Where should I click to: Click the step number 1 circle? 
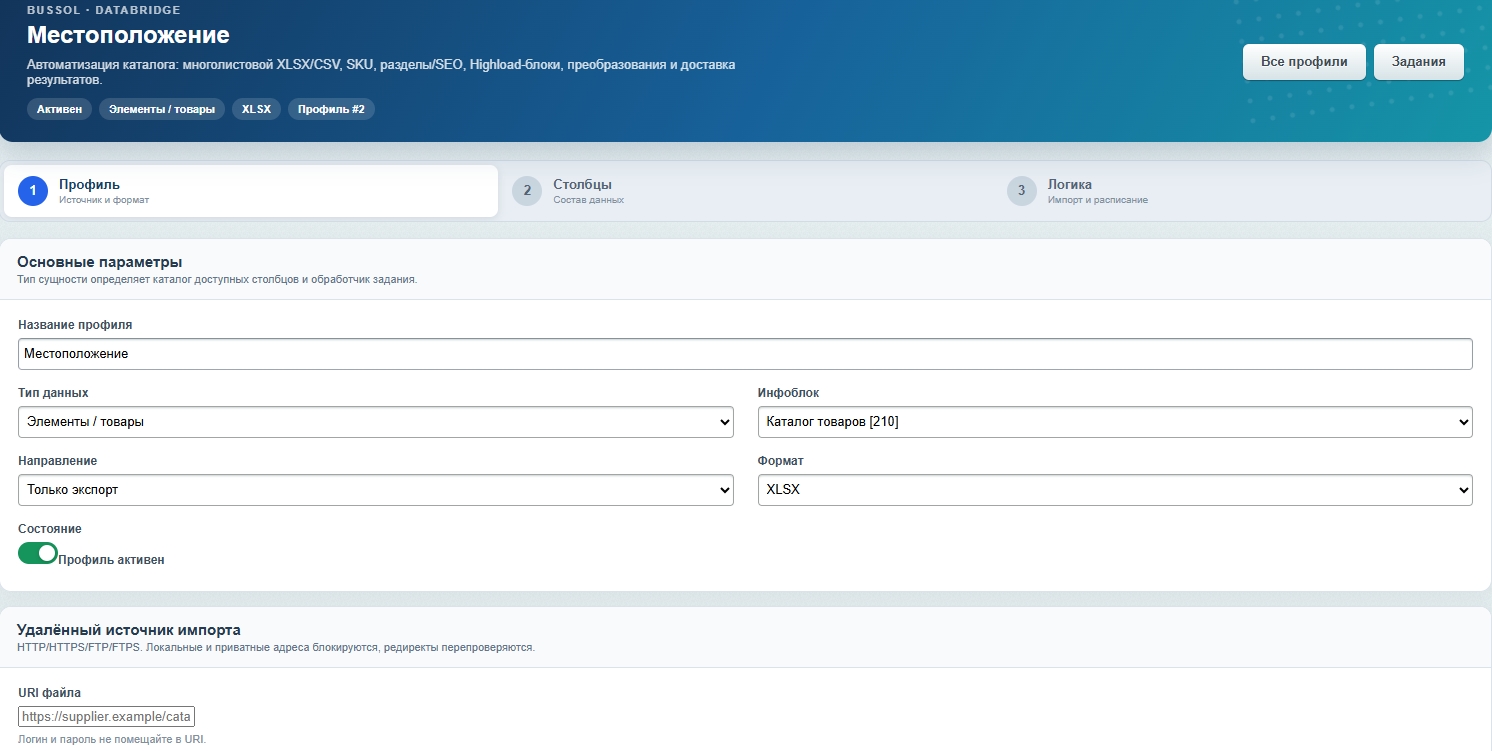(x=33, y=191)
